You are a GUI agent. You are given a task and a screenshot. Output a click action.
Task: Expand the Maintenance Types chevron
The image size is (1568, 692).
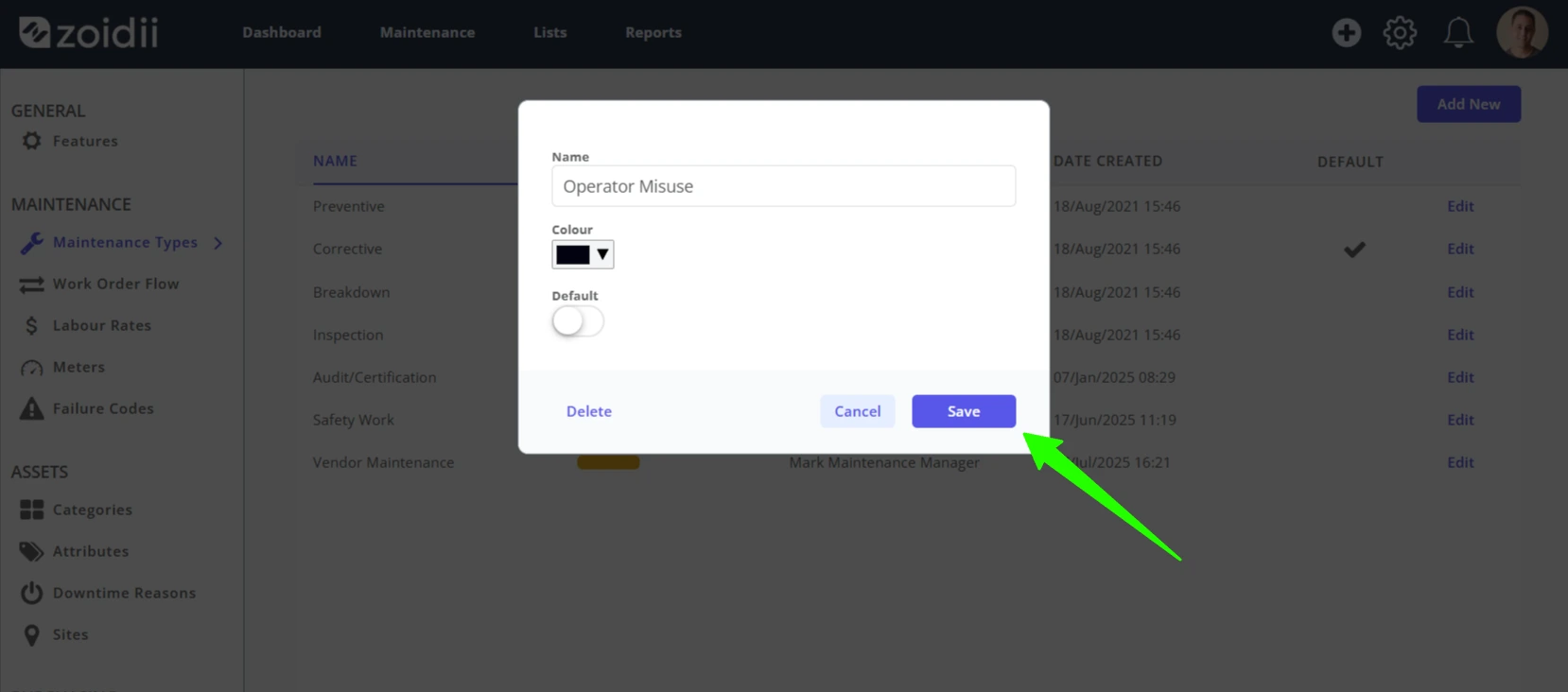click(218, 243)
